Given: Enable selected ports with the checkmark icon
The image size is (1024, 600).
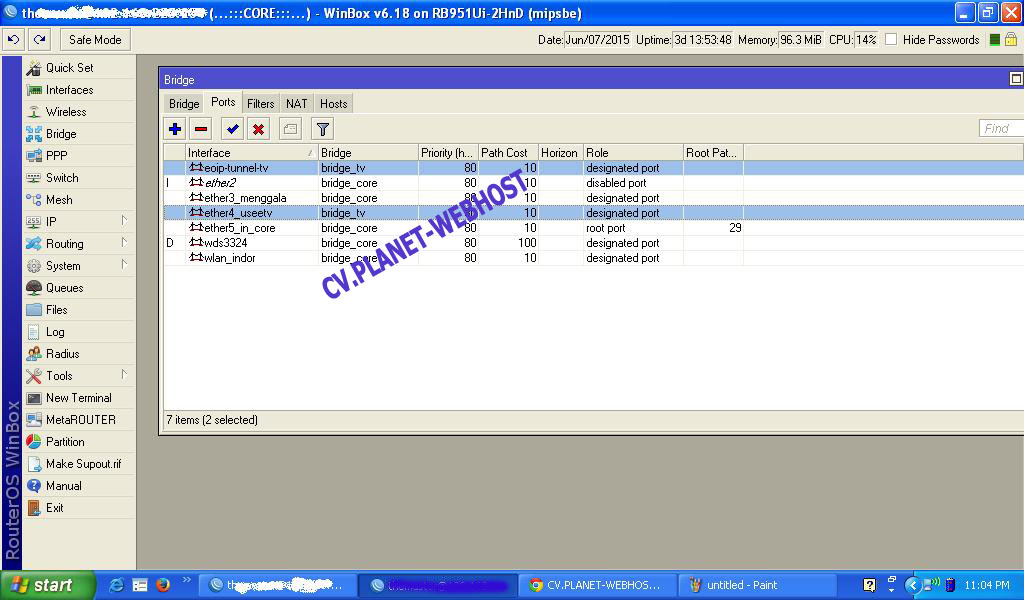Looking at the screenshot, I should [232, 129].
